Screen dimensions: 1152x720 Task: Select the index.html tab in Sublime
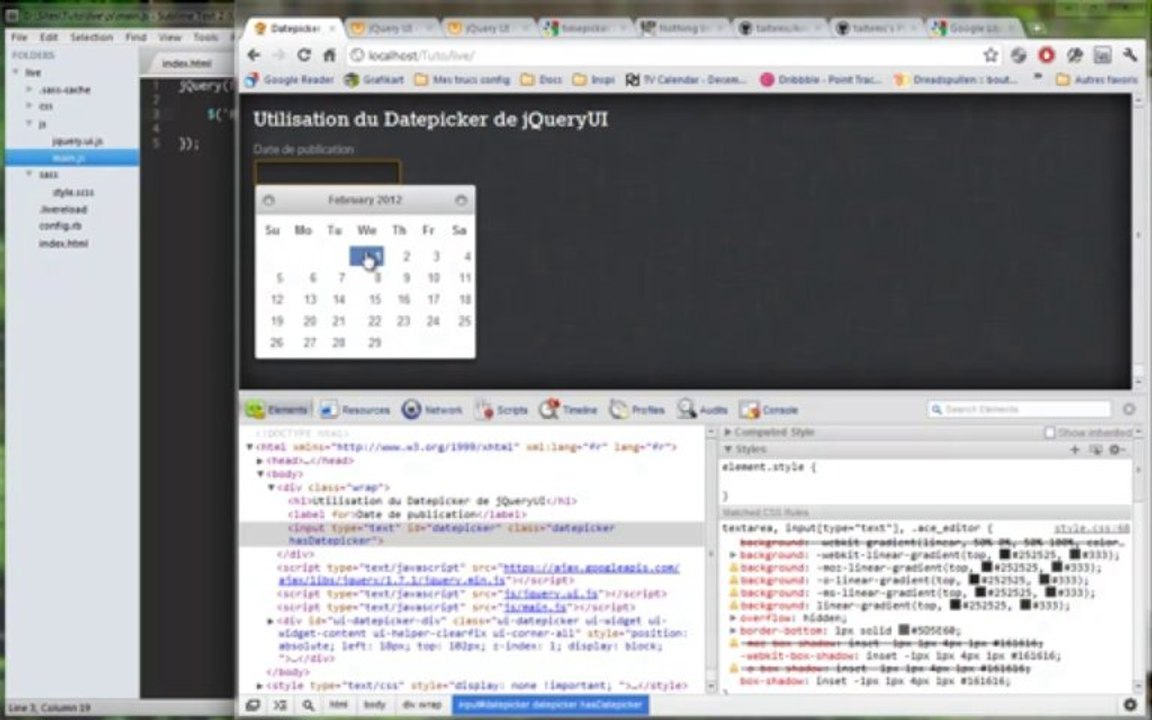pyautogui.click(x=187, y=64)
